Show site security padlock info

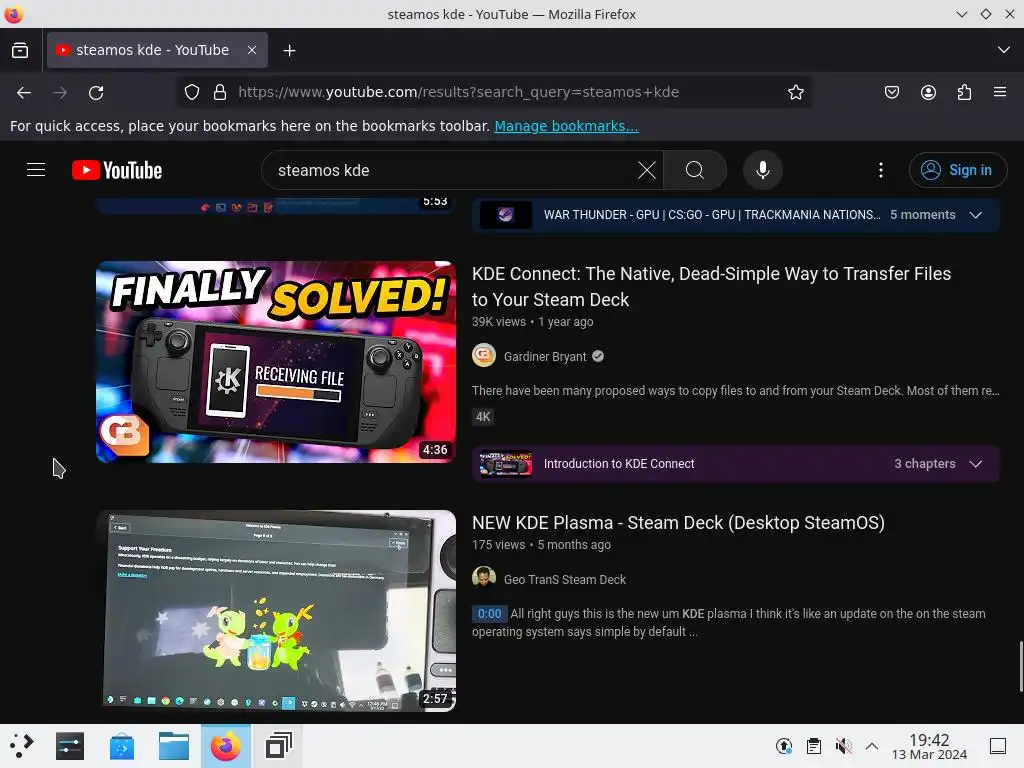[220, 92]
